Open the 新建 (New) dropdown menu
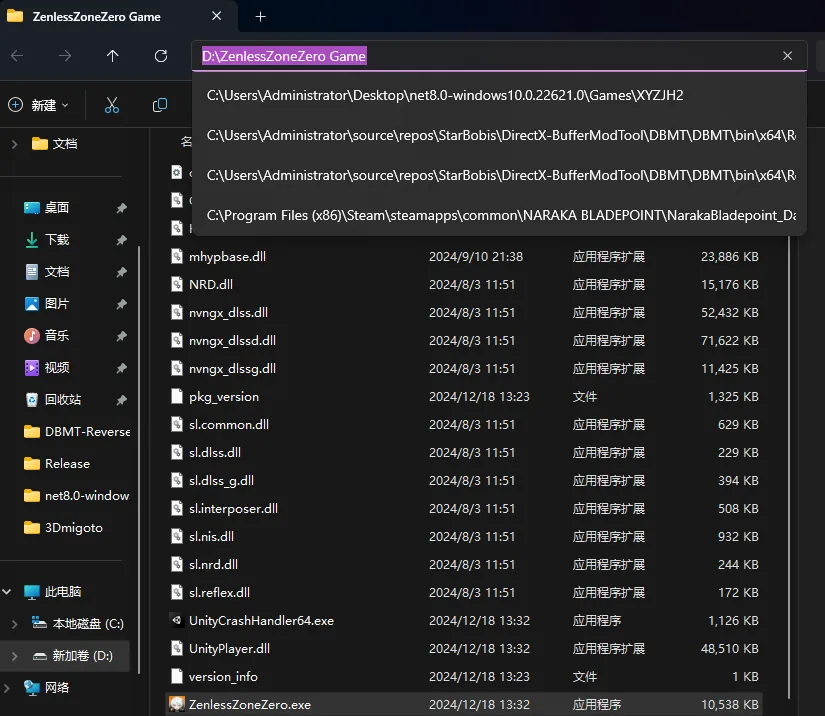 [x=38, y=105]
